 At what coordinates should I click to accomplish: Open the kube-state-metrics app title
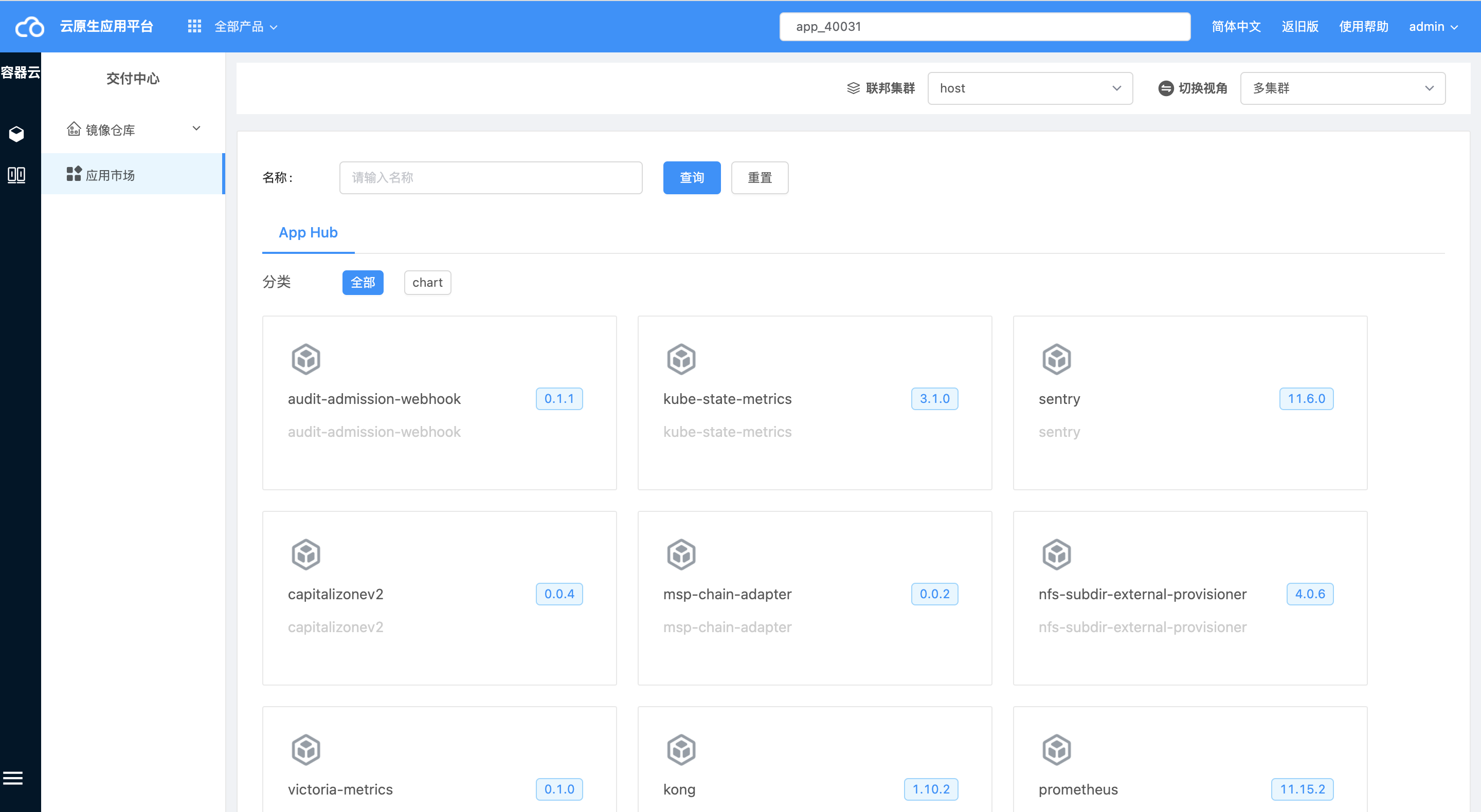pos(727,399)
